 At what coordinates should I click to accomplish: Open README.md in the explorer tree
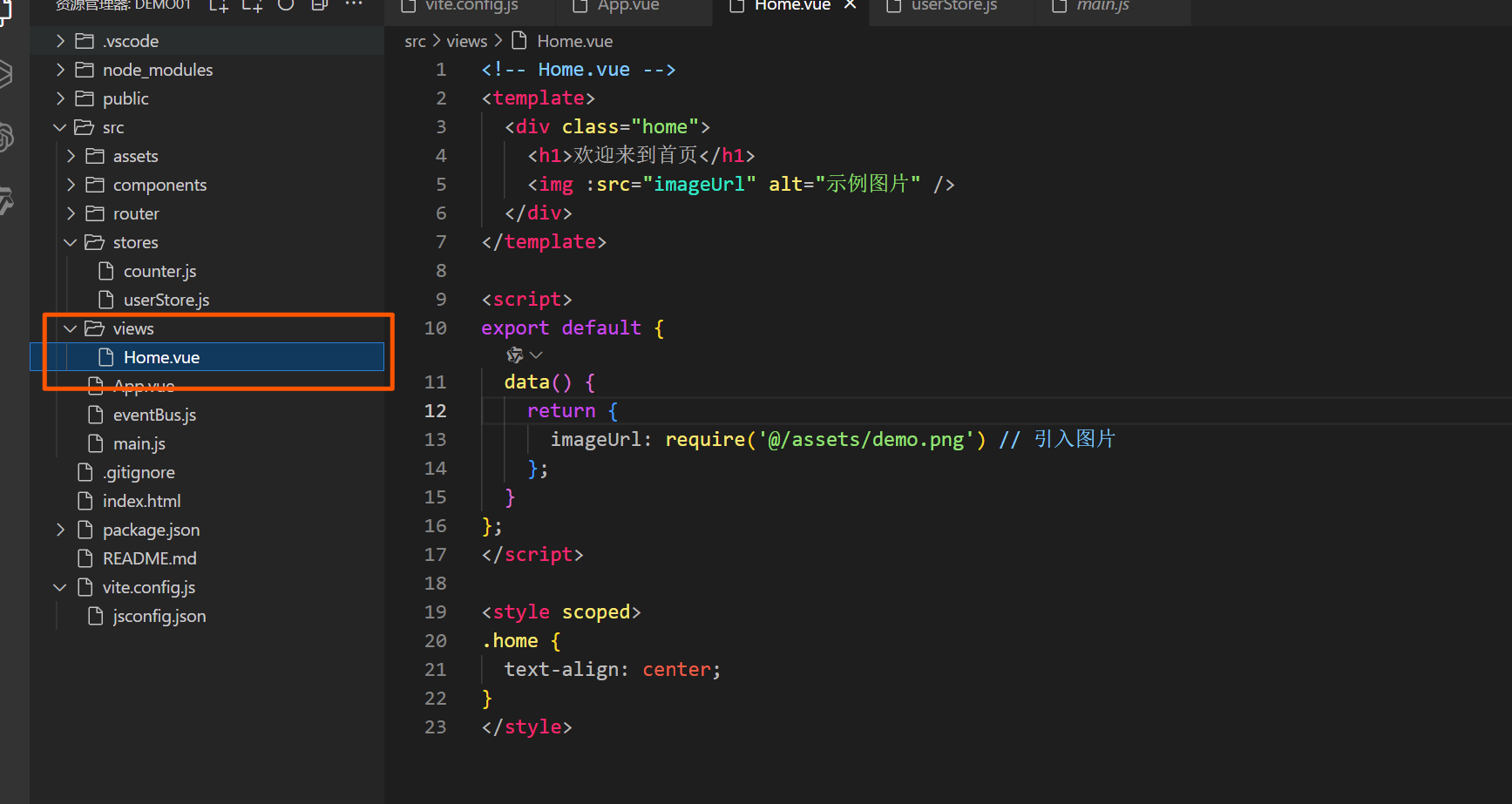(x=150, y=558)
